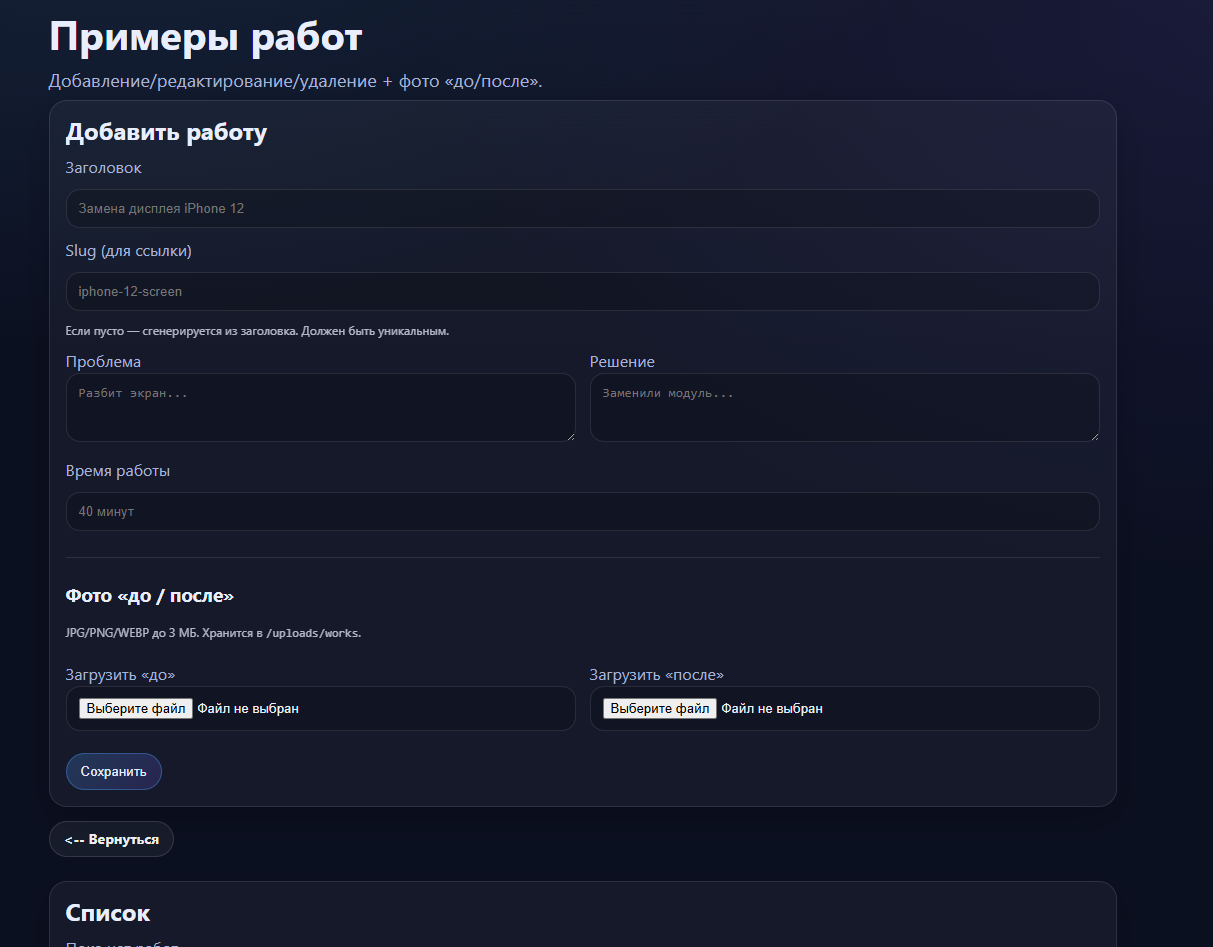
Task: Click the Список section heading
Action: pos(108,912)
